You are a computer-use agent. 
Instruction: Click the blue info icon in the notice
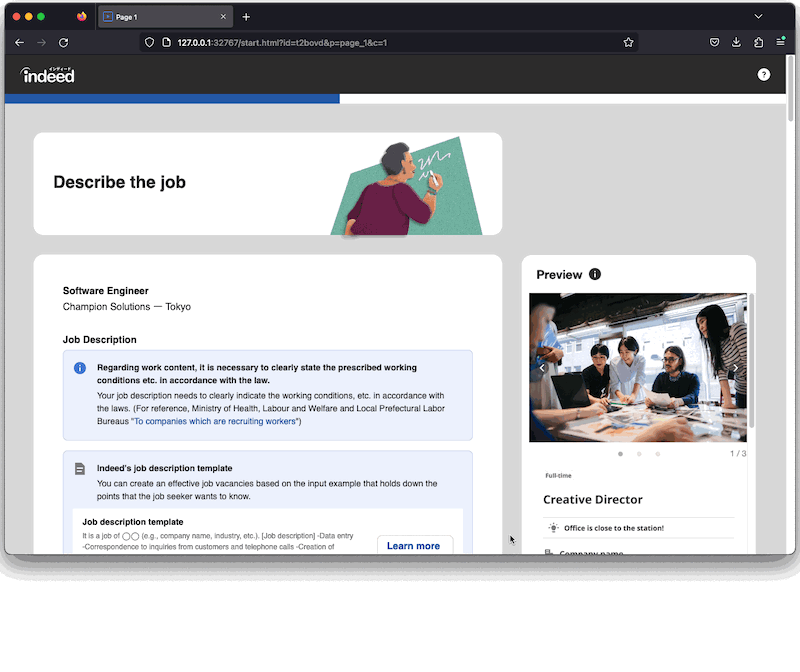80,367
